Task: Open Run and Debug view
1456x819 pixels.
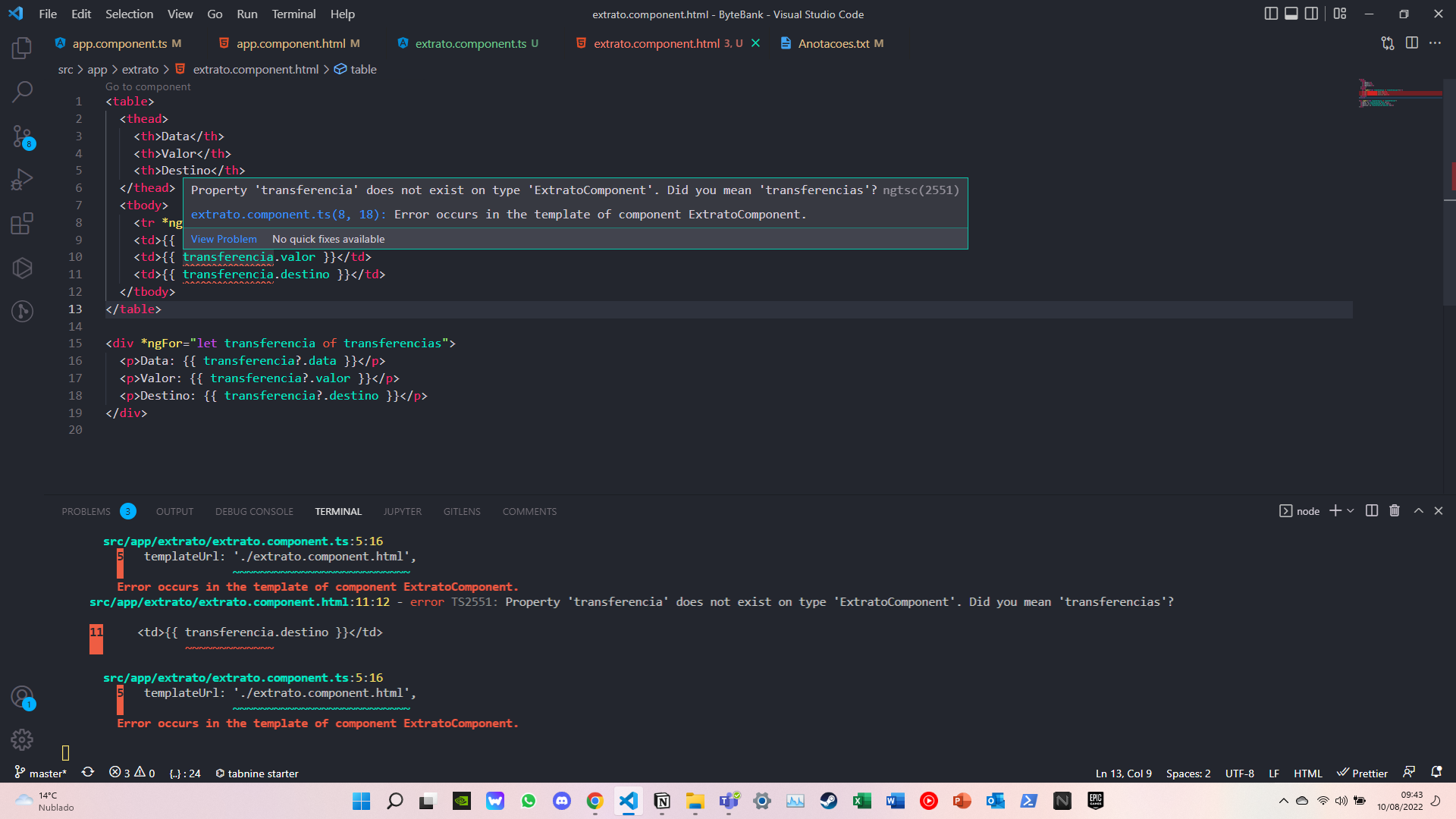Action: coord(22,180)
